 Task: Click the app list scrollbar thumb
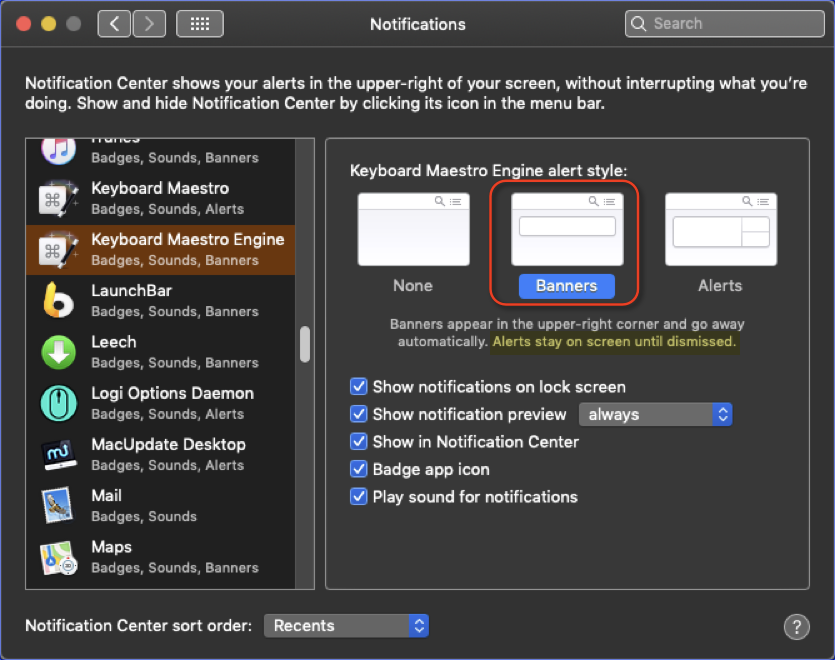click(305, 344)
